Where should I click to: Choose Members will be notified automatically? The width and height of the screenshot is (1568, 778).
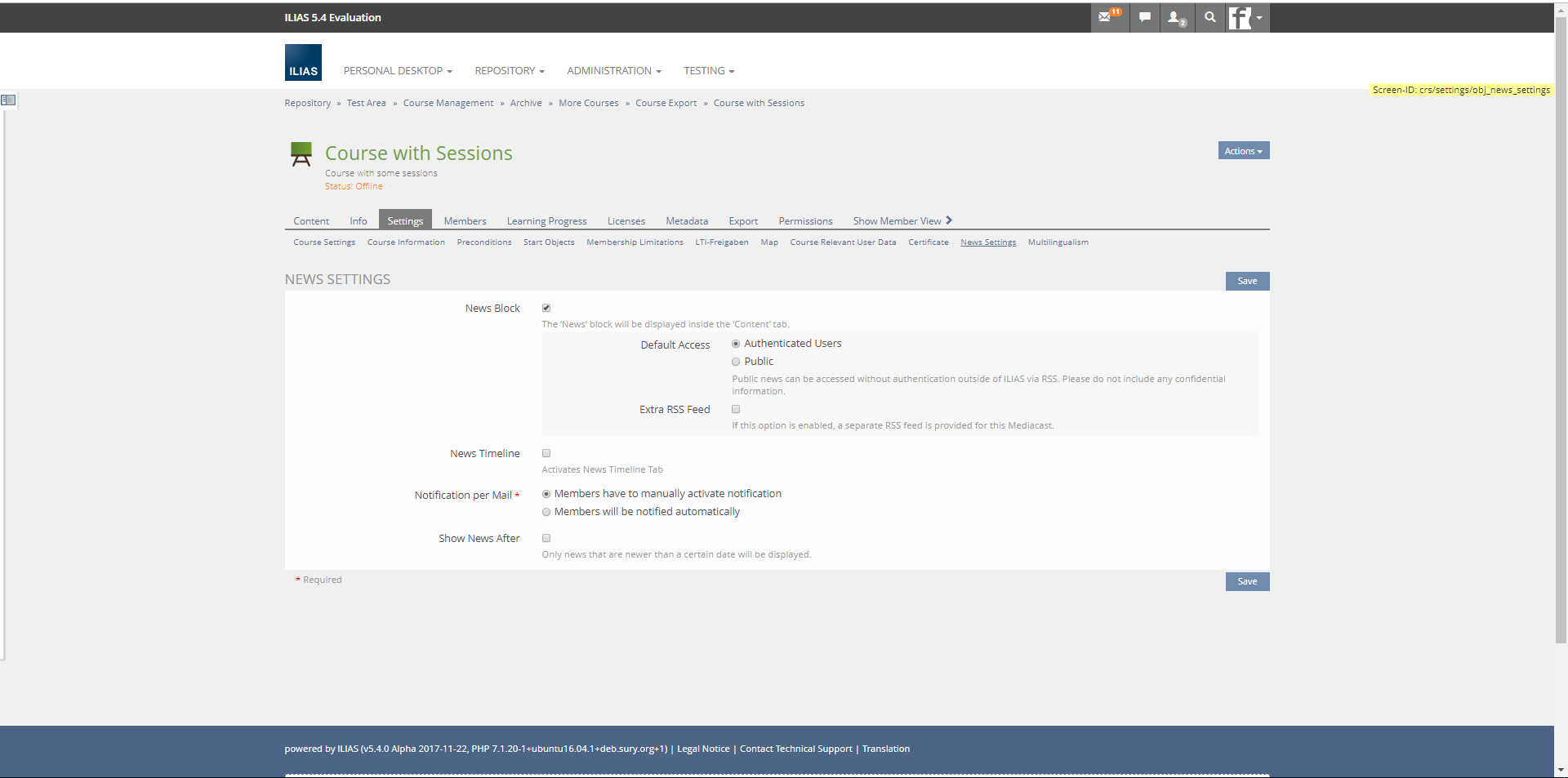[x=546, y=512]
